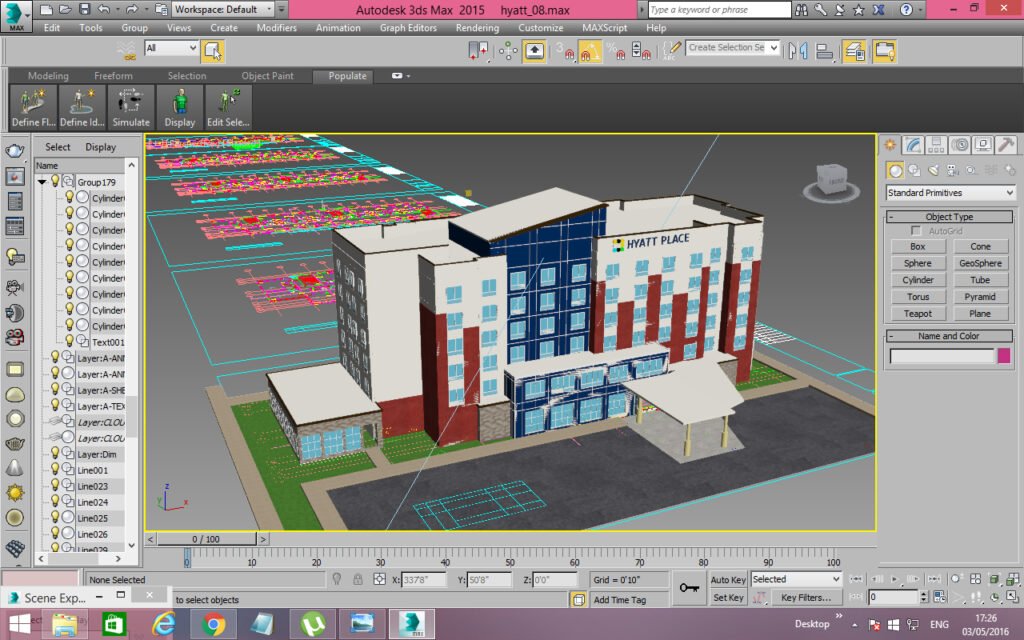Click the Auto Key button

728,579
